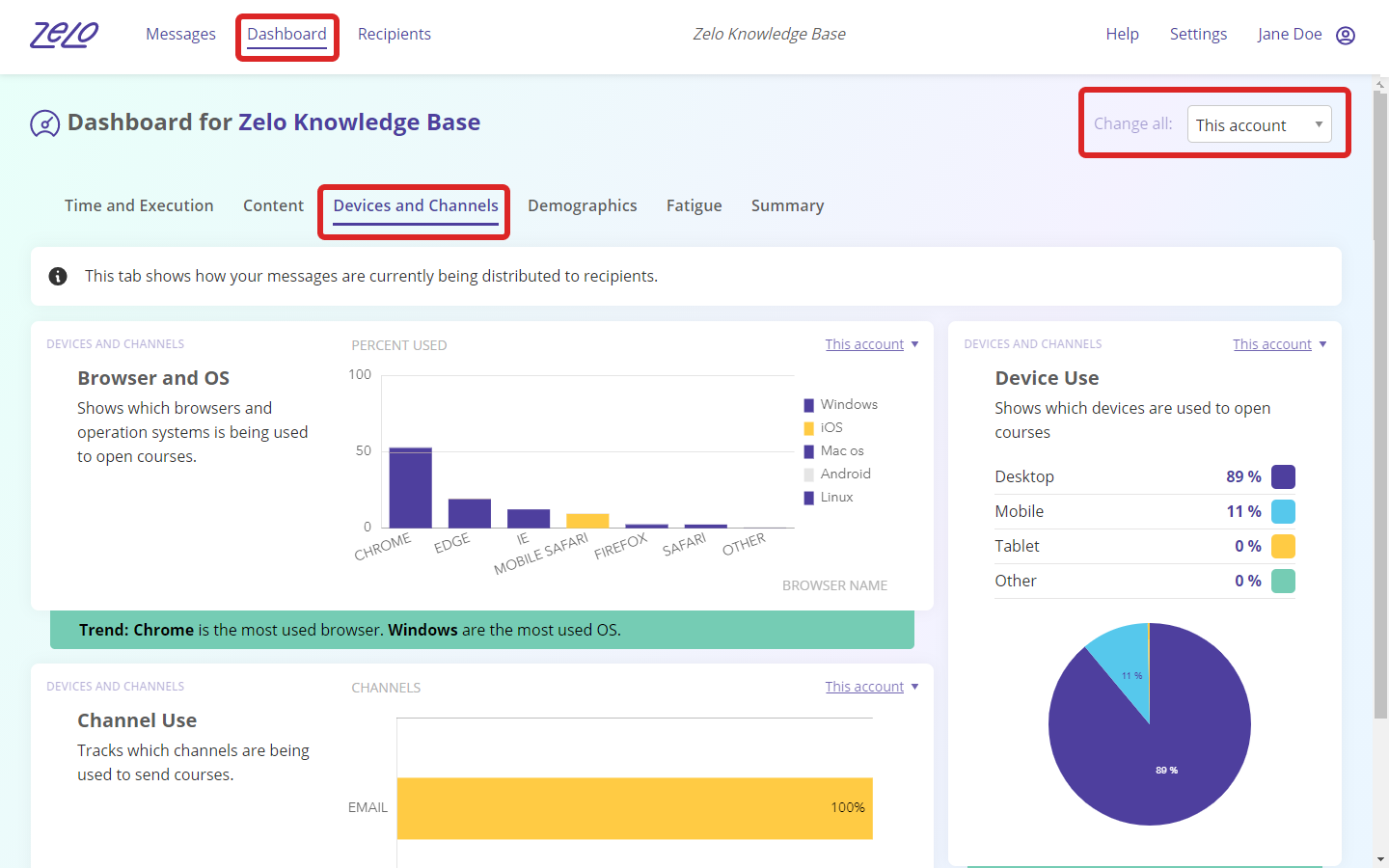Expand Channel Use This account dropdown
The image size is (1389, 868).
tap(872, 687)
